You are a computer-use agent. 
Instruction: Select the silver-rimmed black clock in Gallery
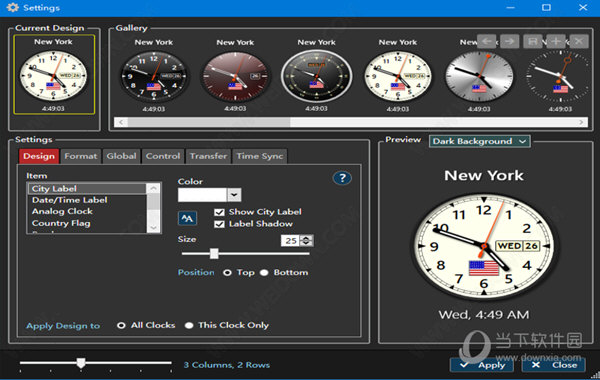[x=316, y=77]
